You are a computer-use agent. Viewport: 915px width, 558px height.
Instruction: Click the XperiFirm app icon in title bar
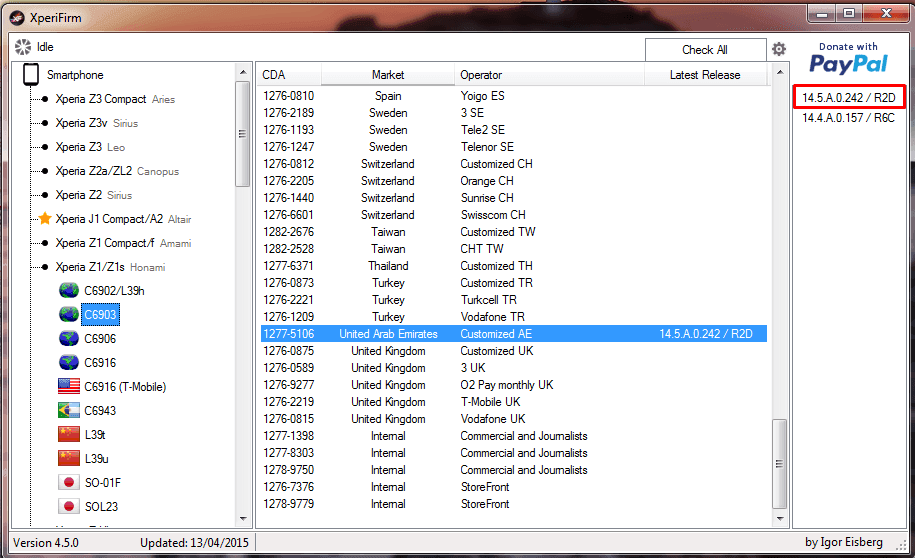tap(18, 18)
